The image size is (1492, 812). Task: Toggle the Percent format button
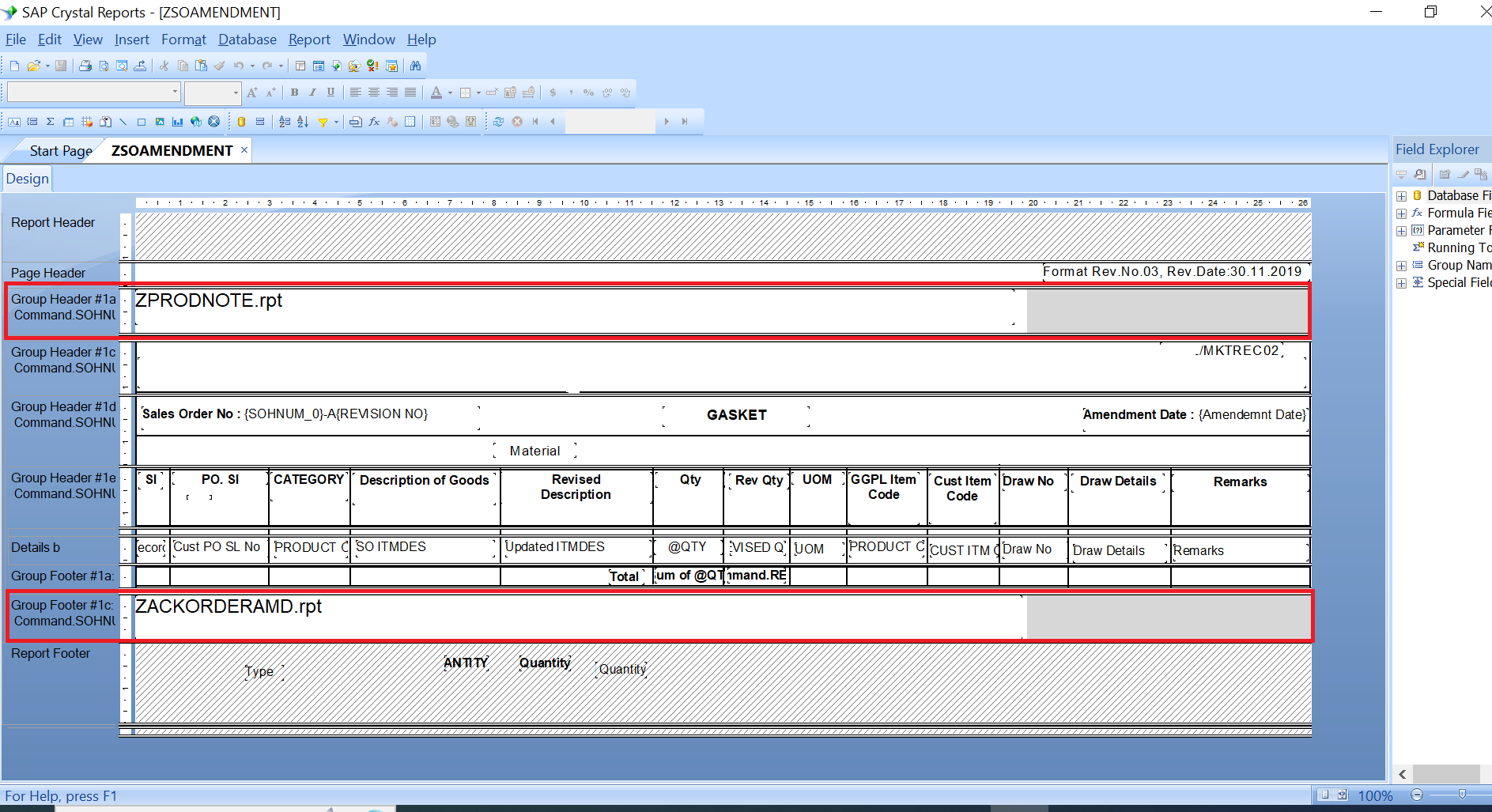click(588, 93)
